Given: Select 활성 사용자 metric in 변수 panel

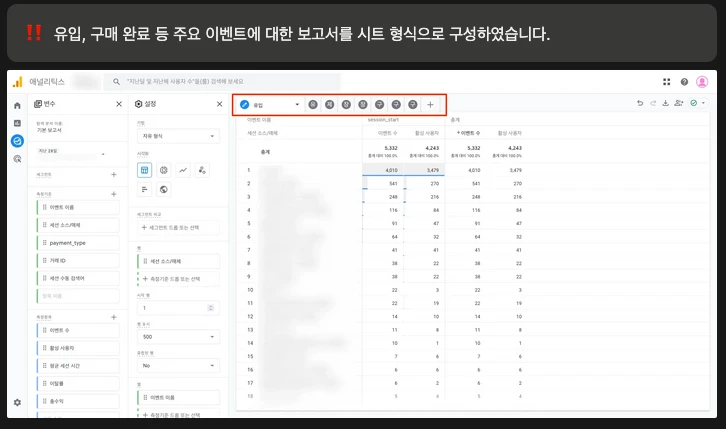Looking at the screenshot, I should point(78,348).
